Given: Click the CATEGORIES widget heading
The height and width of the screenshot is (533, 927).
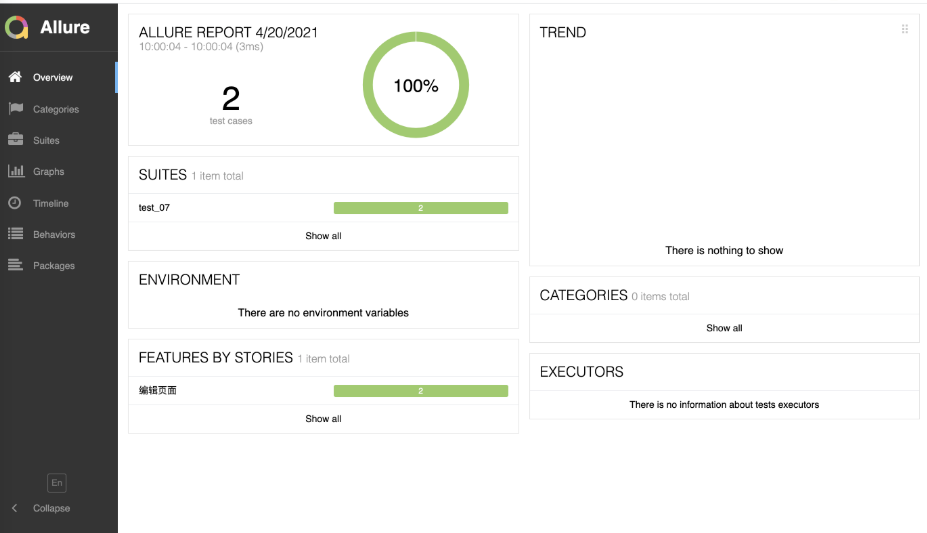Looking at the screenshot, I should point(584,295).
